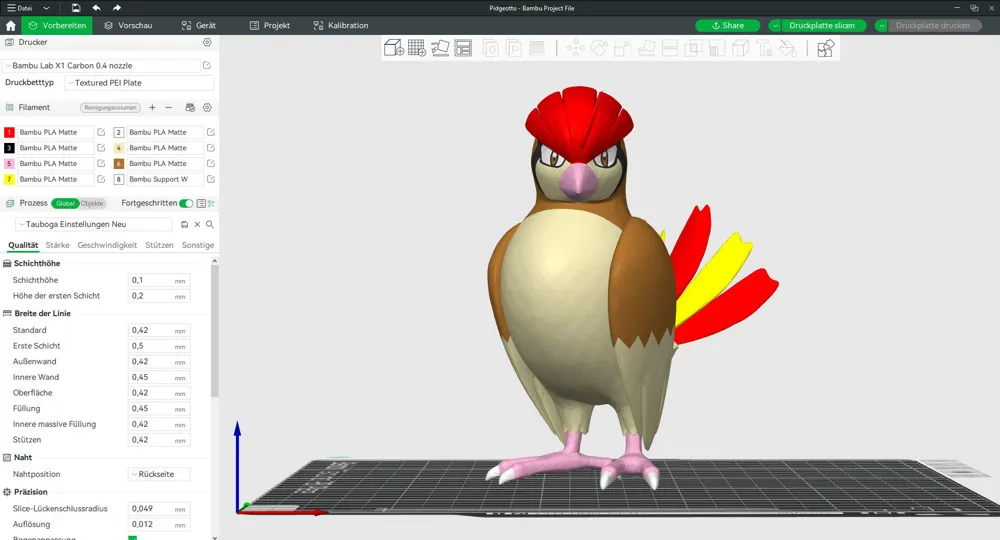Switch process scope to Objekte
Viewport: 1000px width, 540px height.
[x=92, y=203]
